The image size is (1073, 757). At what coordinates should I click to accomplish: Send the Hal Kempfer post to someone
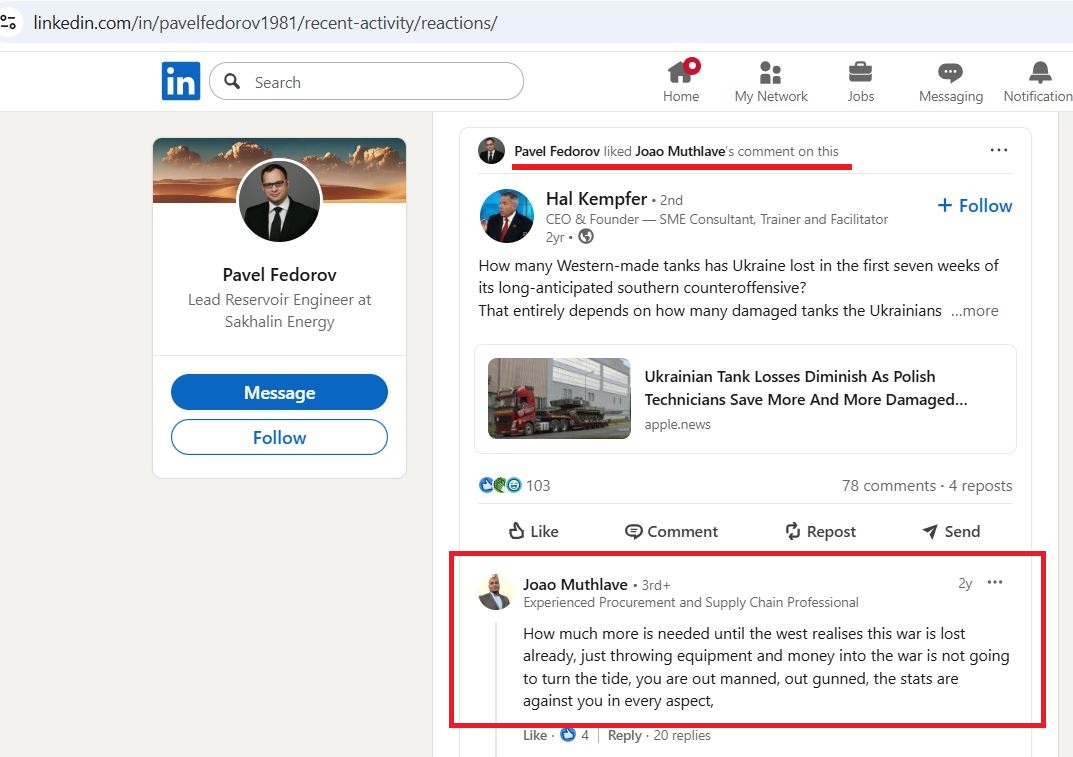949,531
